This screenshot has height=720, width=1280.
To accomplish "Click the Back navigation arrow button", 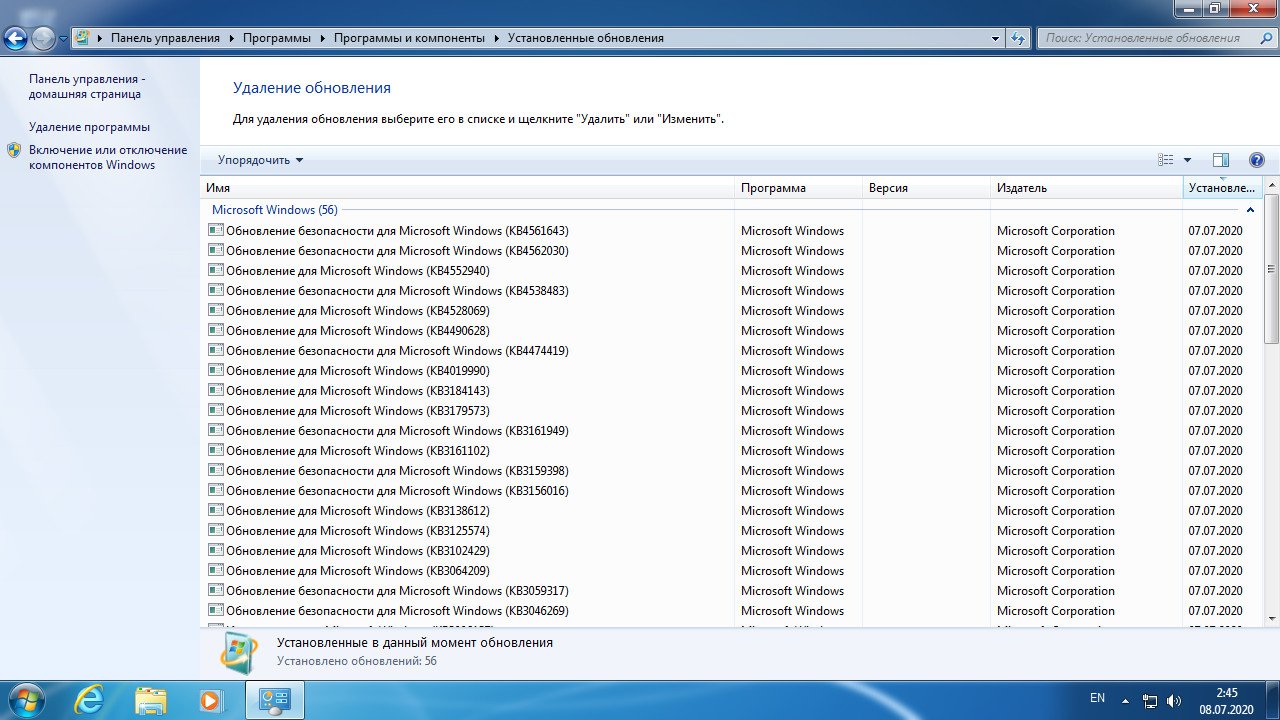I will 15,38.
